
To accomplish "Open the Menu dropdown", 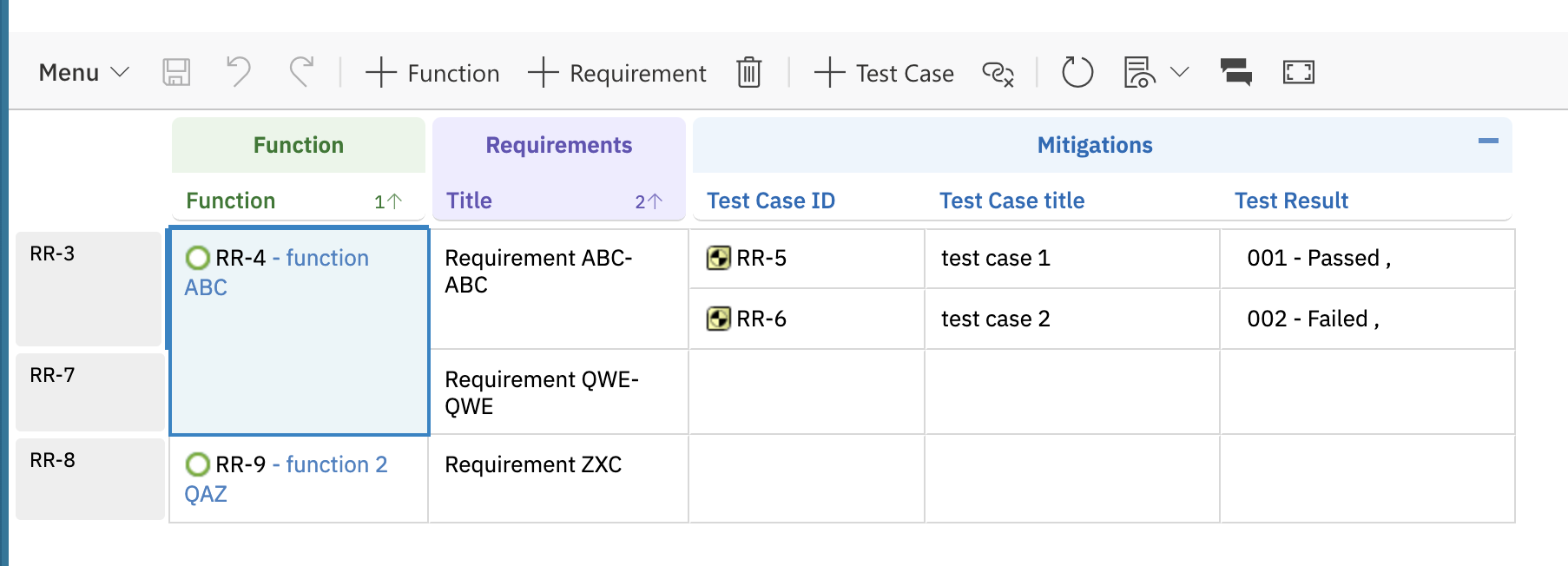I will 83,72.
